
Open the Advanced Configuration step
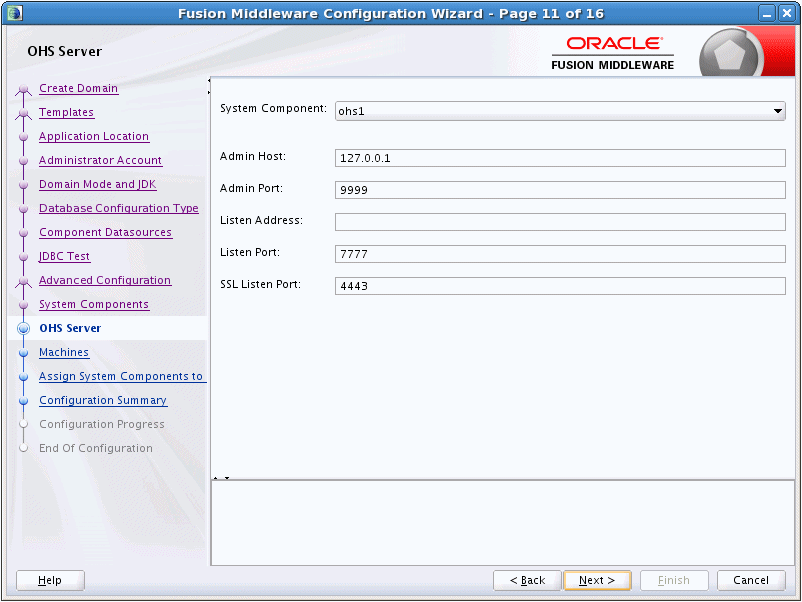(105, 281)
